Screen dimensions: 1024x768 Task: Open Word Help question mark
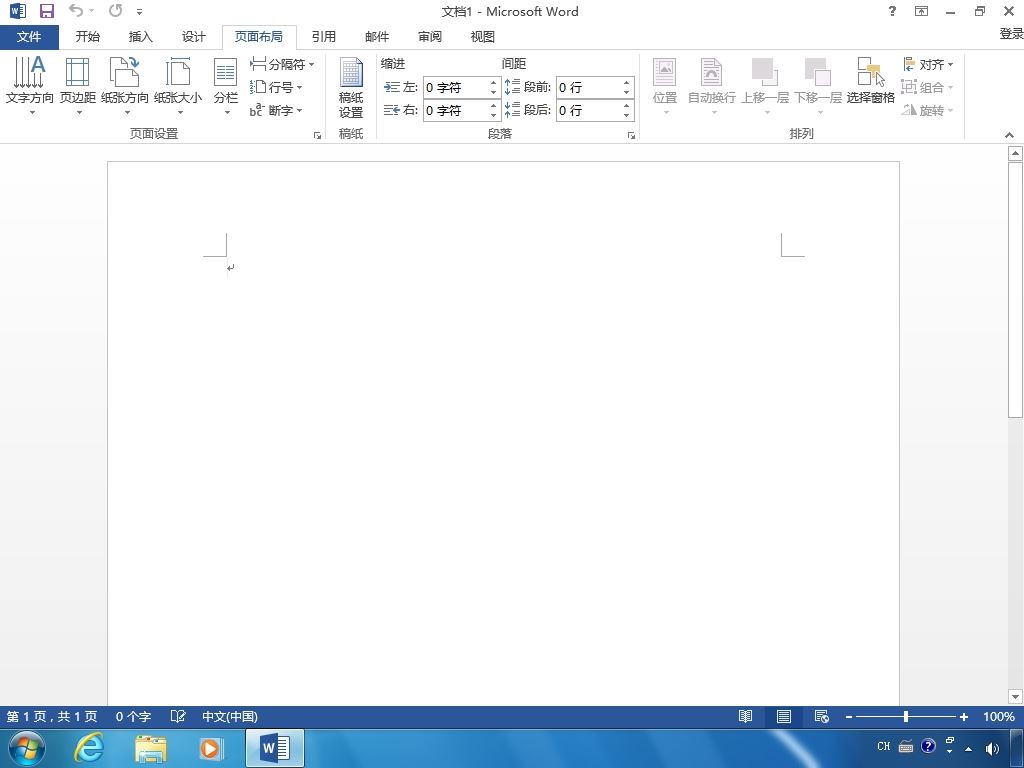click(892, 11)
